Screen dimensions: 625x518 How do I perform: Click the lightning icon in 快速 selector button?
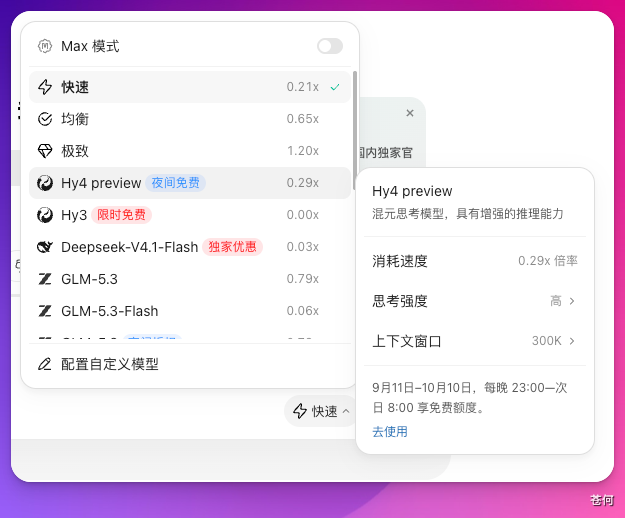(300, 411)
